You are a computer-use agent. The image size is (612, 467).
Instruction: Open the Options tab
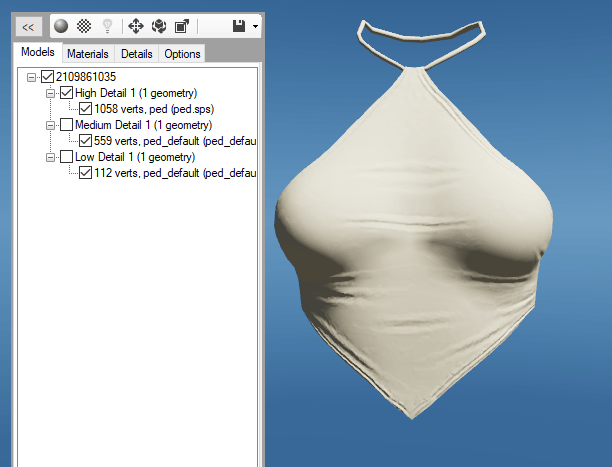(x=182, y=54)
